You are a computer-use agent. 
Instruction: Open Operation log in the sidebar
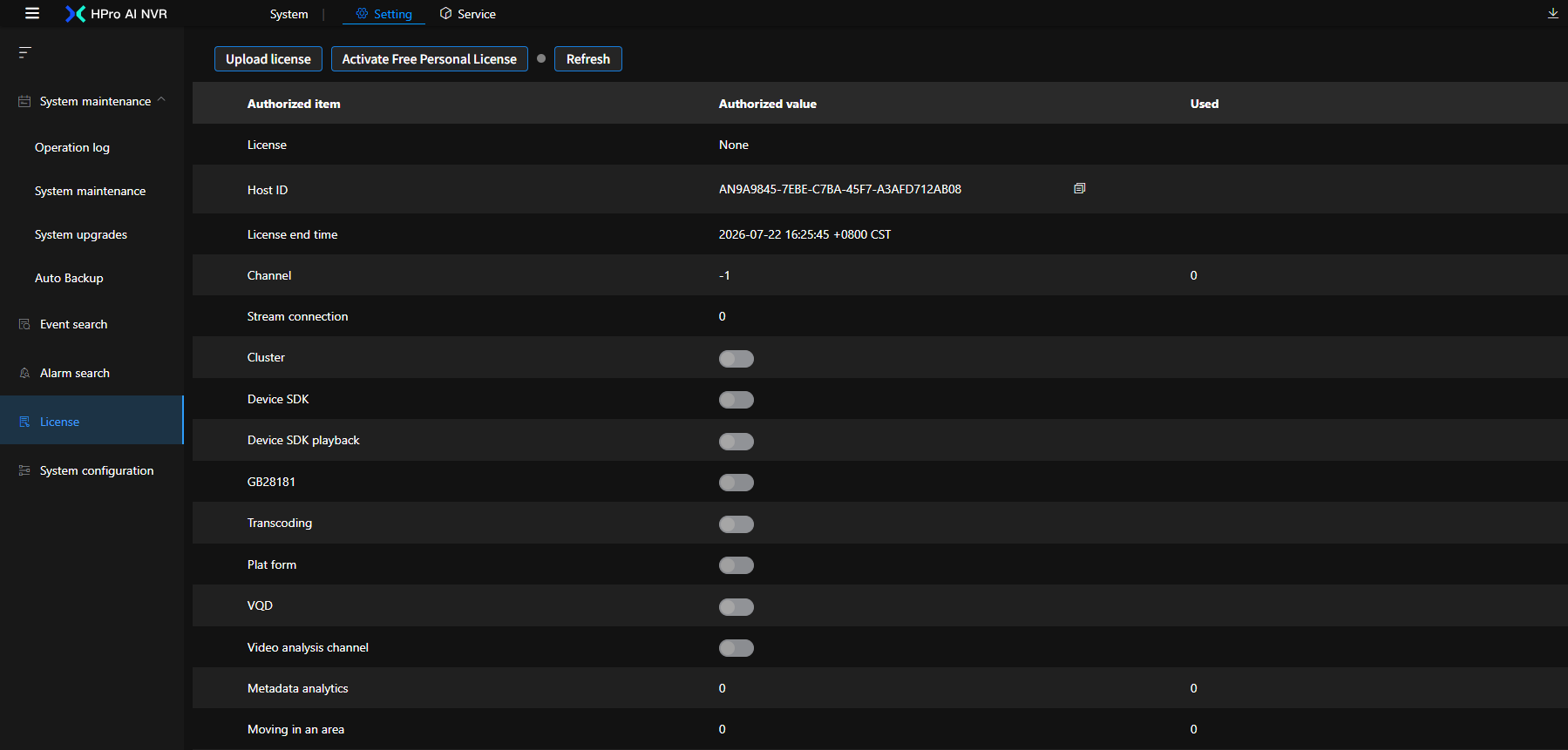pyautogui.click(x=72, y=147)
